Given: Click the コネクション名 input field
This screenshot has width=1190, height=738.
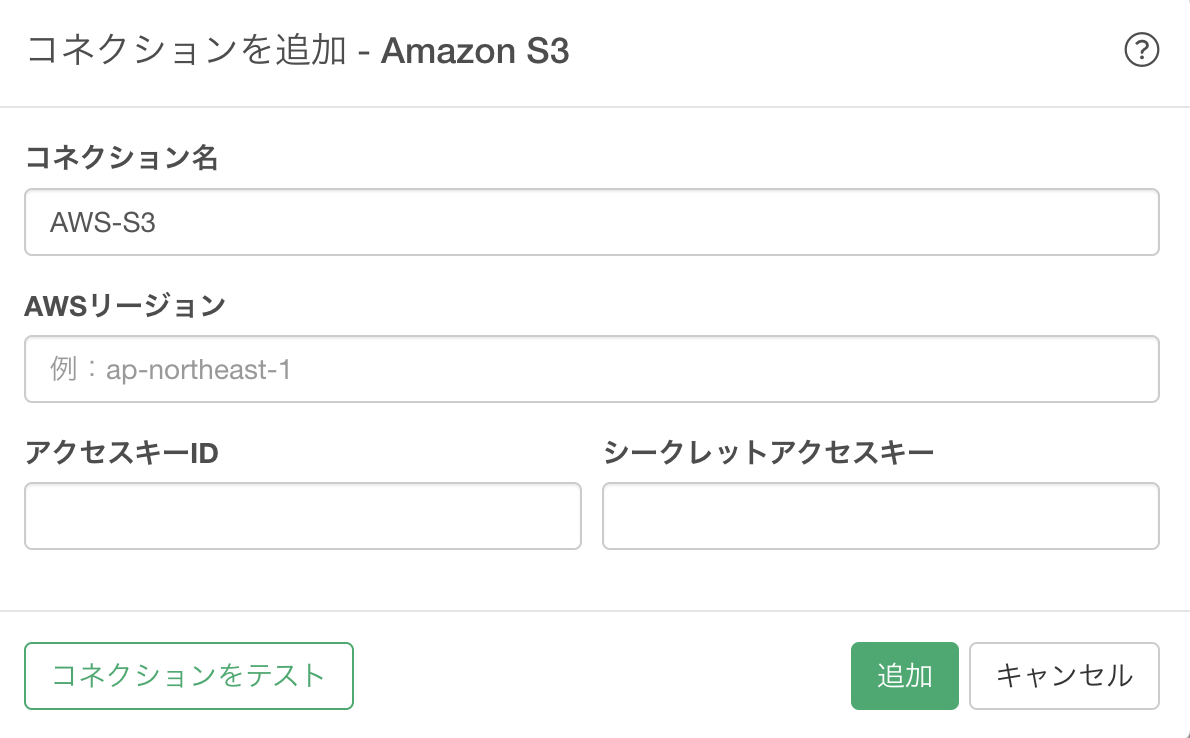Looking at the screenshot, I should [592, 222].
